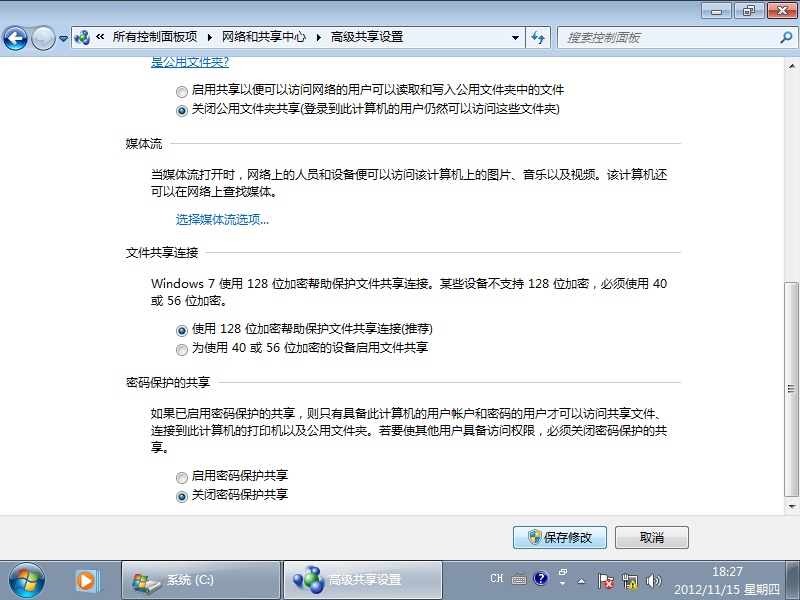Screen dimensions: 800x600
Task: Click the 保存修改 button
Action: 560,537
